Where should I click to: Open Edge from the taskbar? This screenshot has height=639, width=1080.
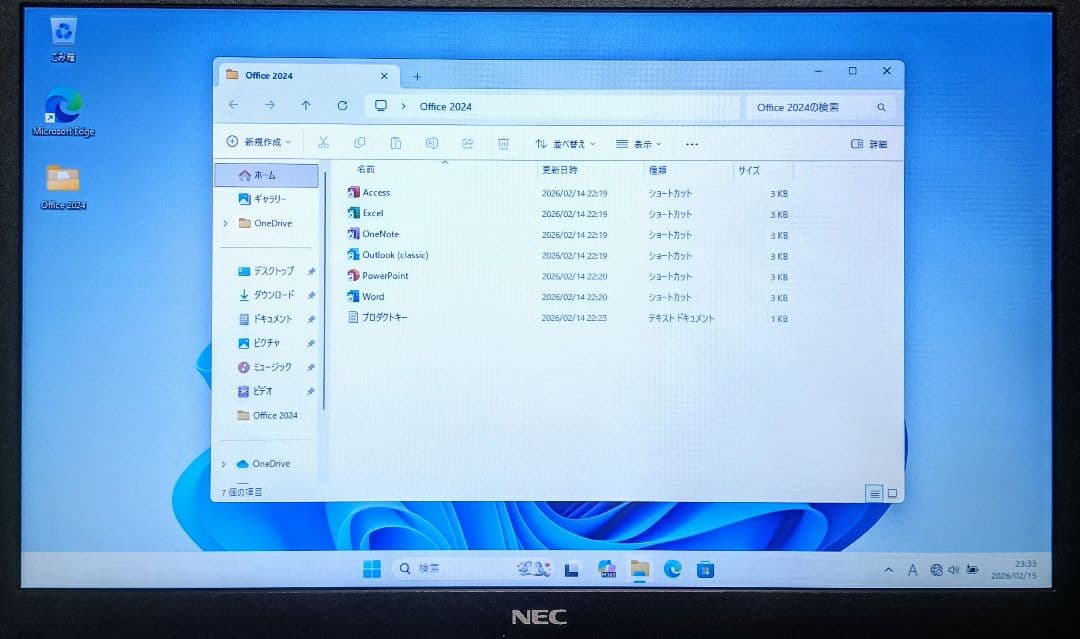coord(673,569)
